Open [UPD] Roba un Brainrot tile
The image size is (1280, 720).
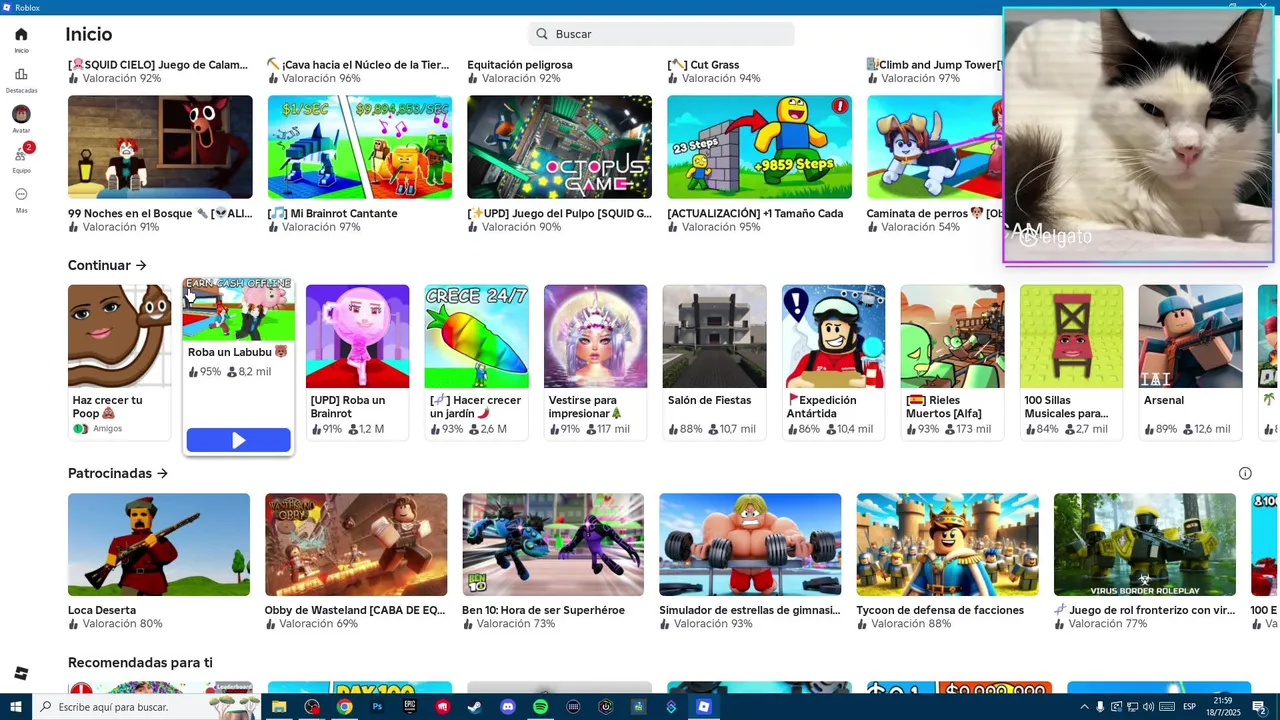click(357, 362)
